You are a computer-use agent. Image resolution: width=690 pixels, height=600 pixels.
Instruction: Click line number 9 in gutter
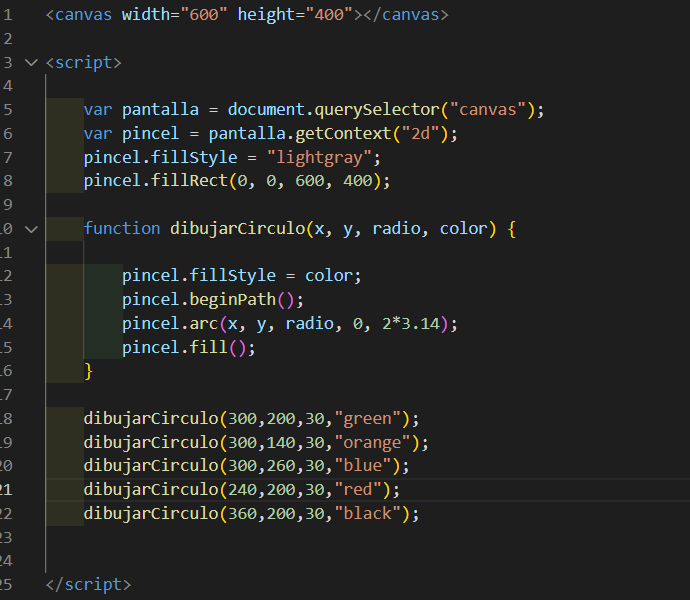click(x=7, y=205)
